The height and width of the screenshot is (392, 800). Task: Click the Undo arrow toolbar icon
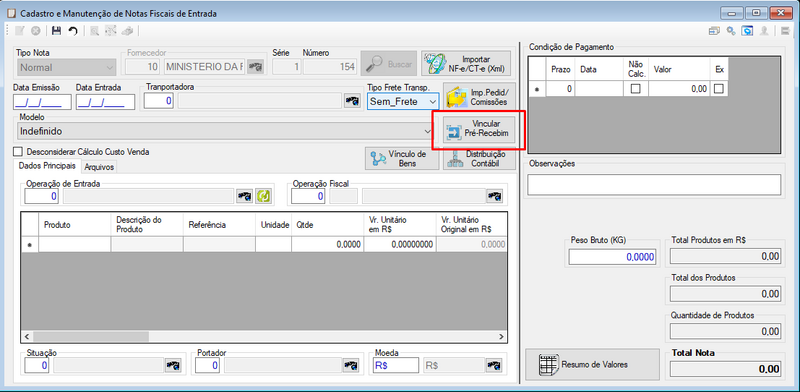click(73, 31)
